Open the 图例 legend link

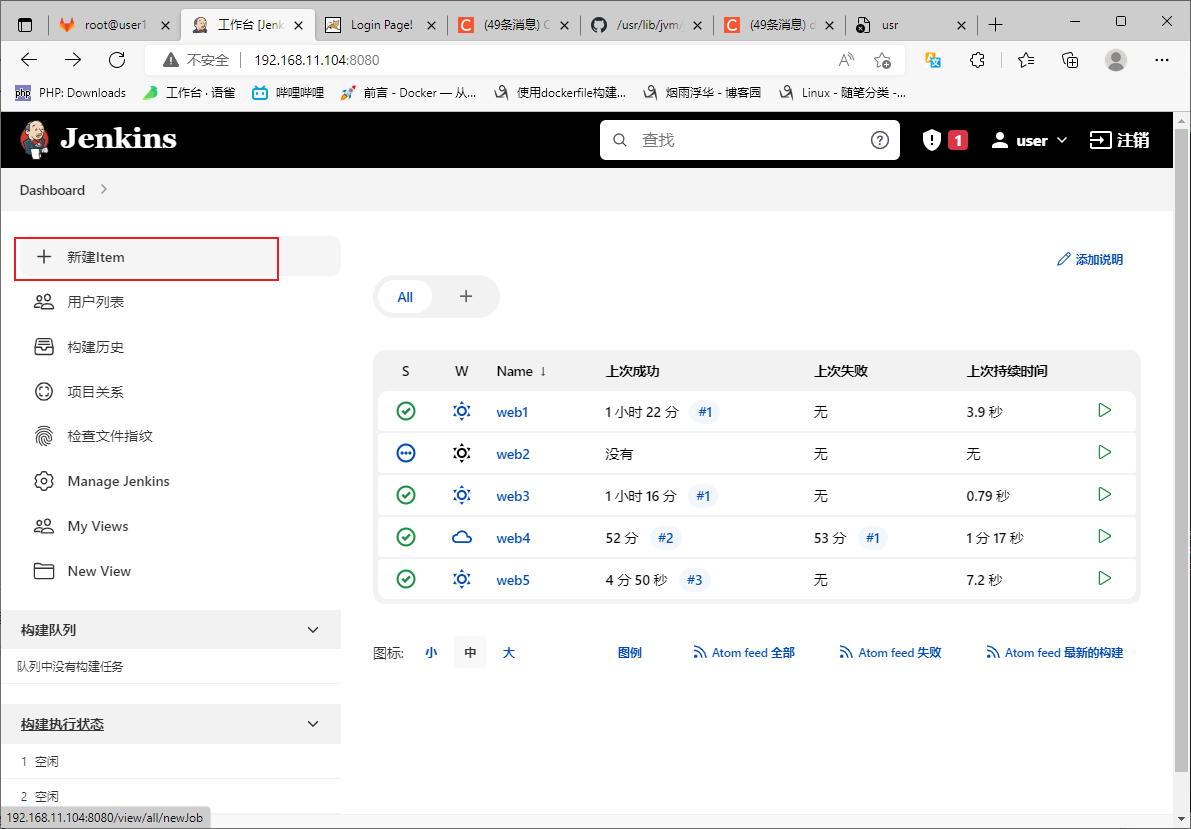coord(630,652)
